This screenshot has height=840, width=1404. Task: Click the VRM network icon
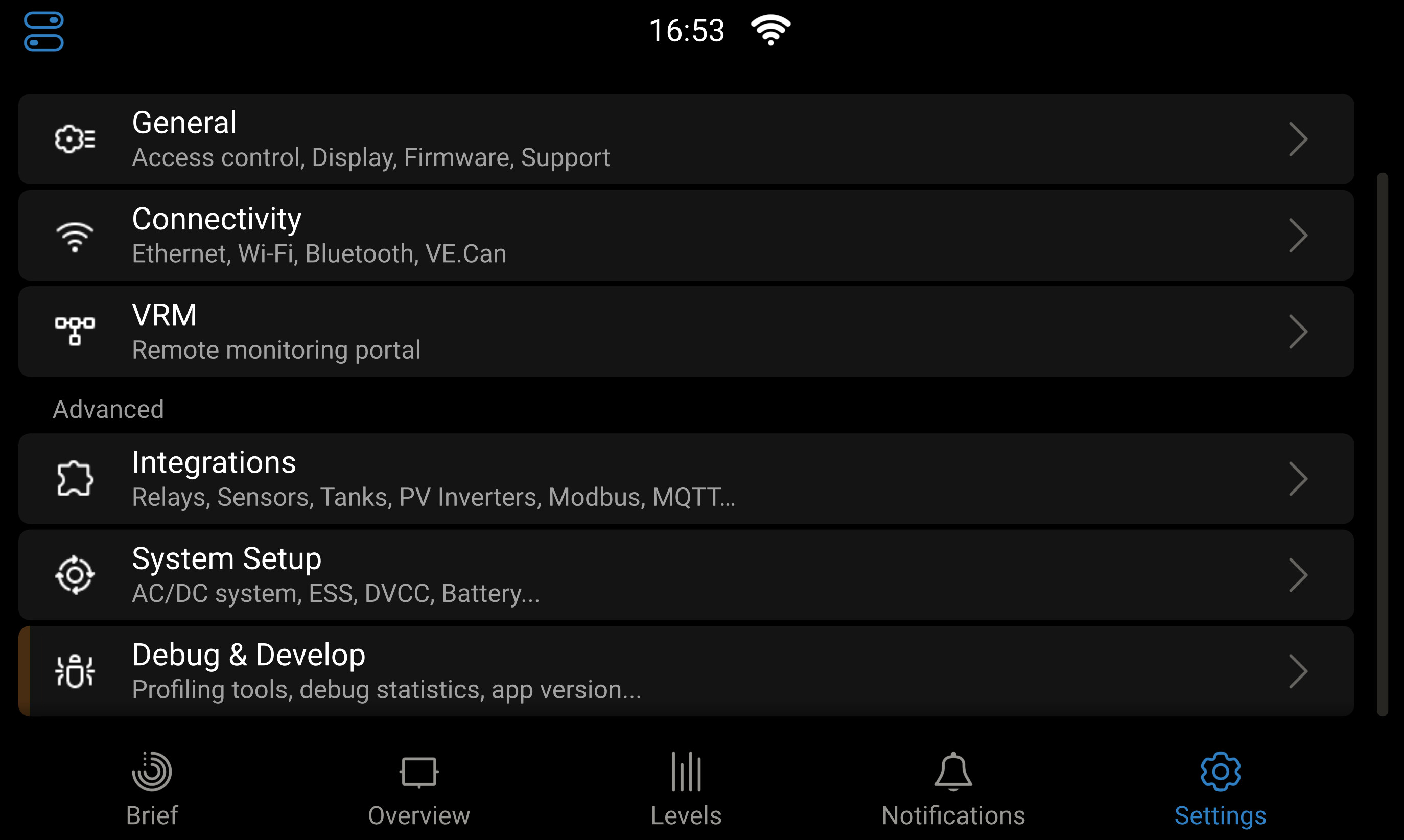point(75,331)
